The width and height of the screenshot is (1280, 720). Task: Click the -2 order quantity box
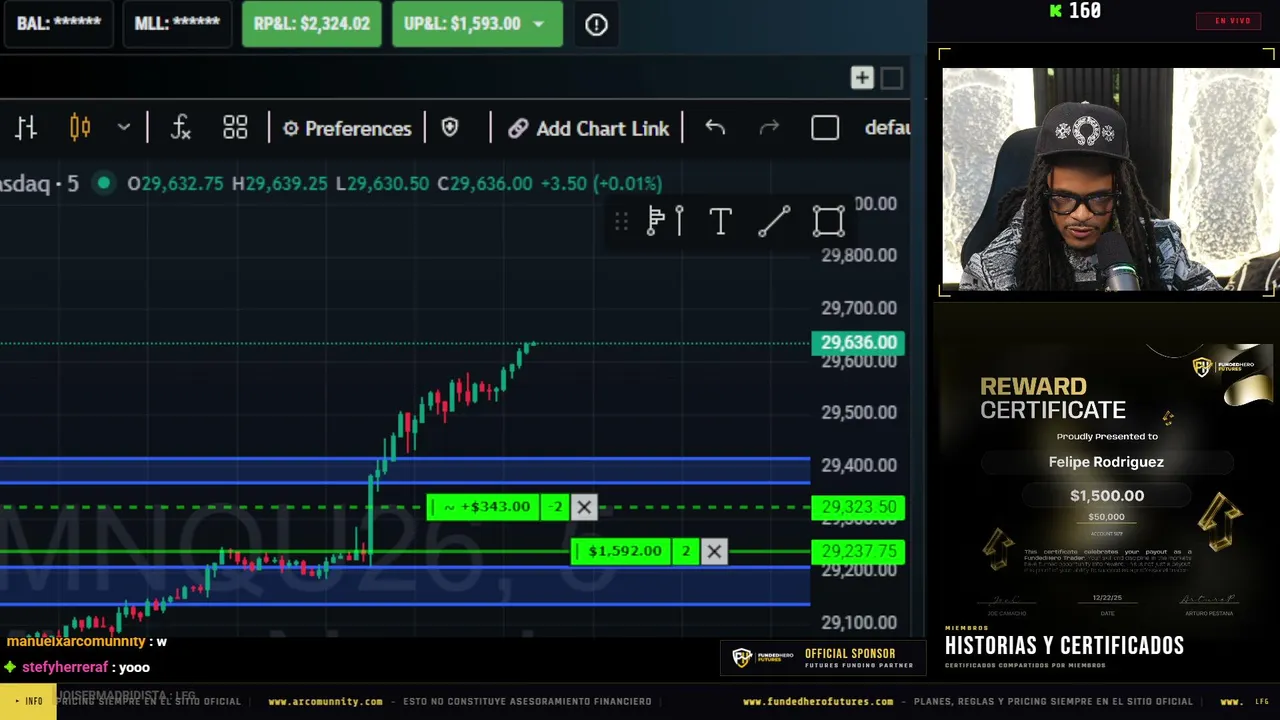pos(556,507)
